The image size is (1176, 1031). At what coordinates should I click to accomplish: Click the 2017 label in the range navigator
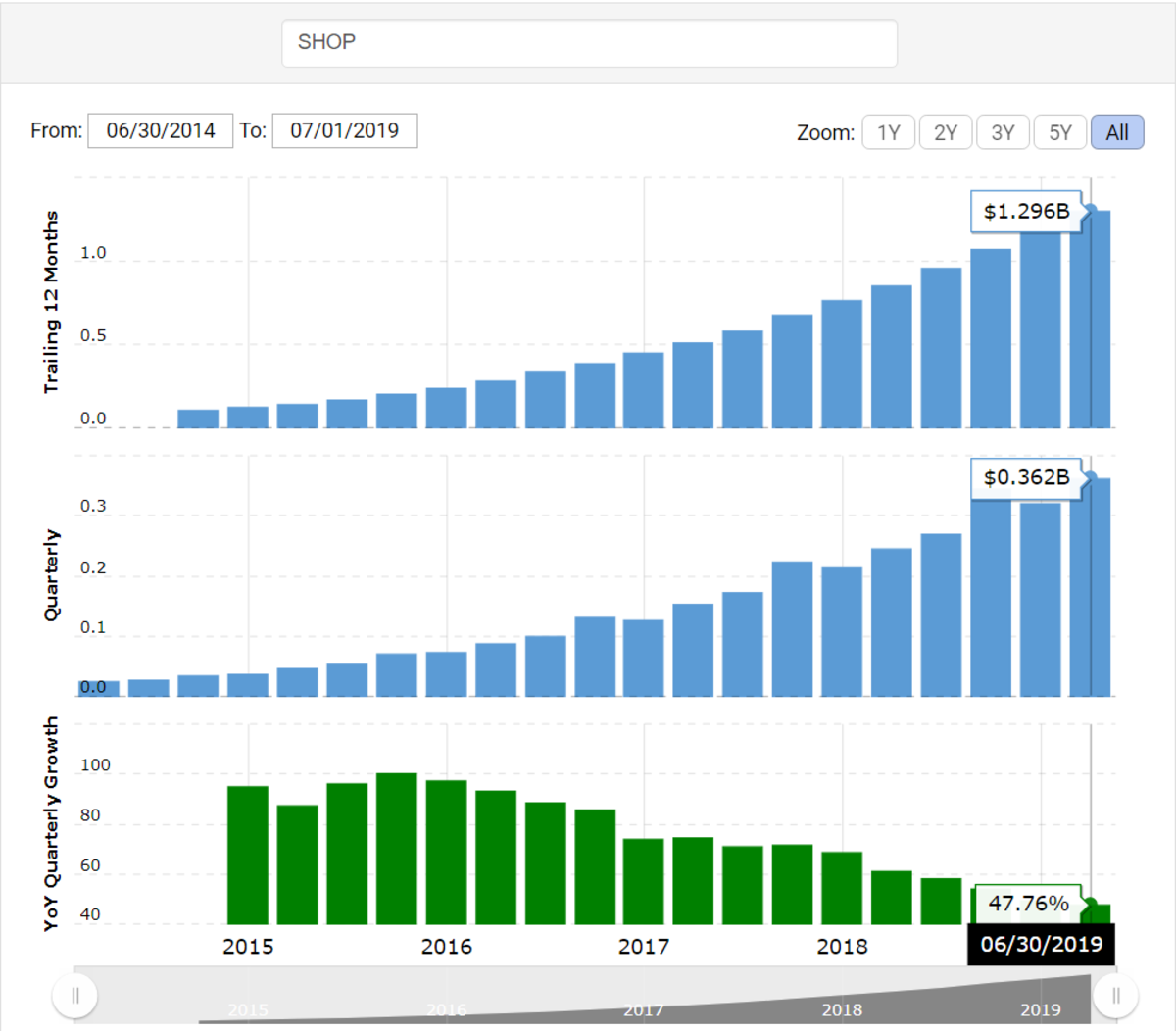(644, 1010)
